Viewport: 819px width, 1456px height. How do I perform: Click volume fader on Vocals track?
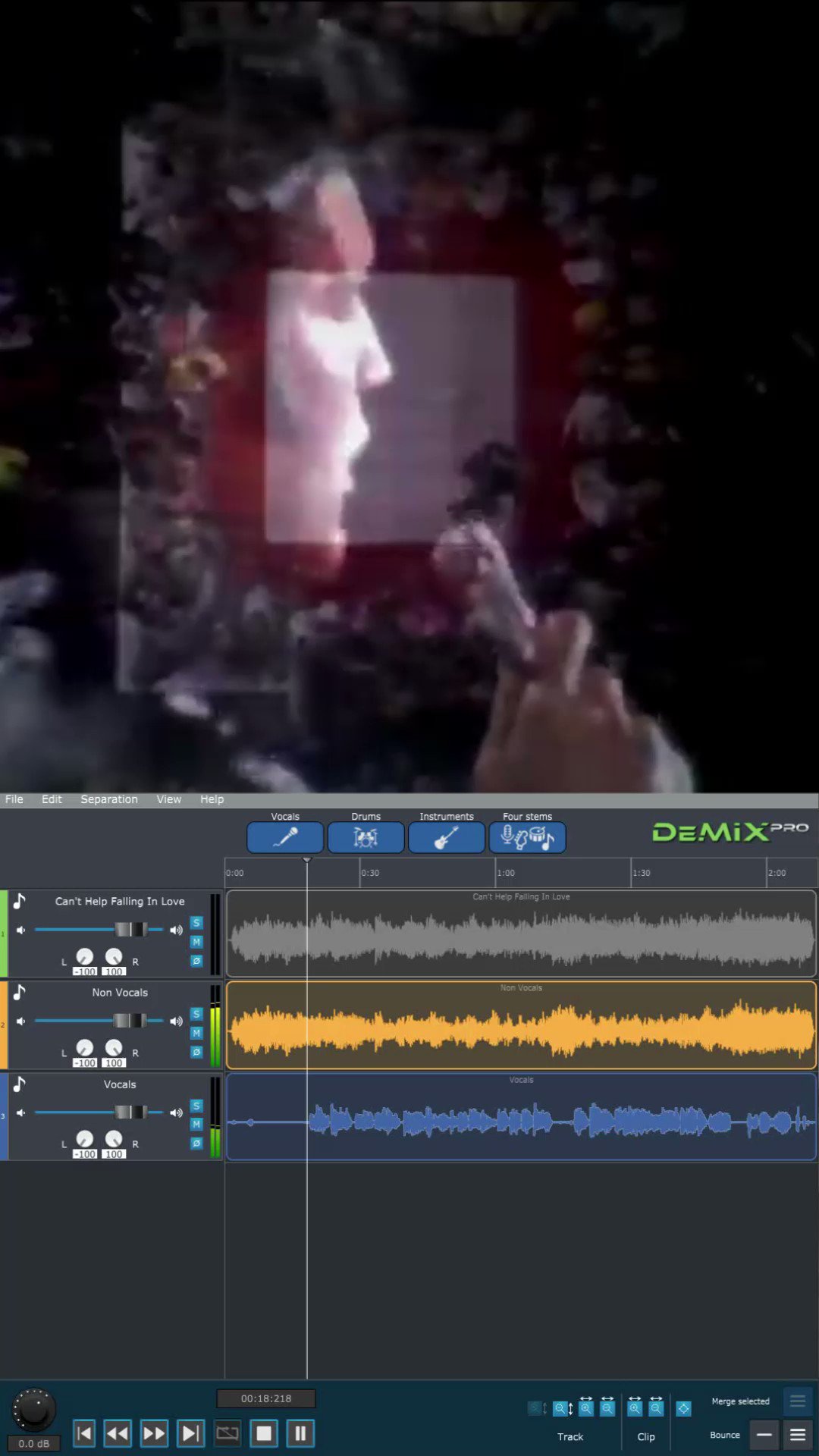click(x=130, y=1112)
